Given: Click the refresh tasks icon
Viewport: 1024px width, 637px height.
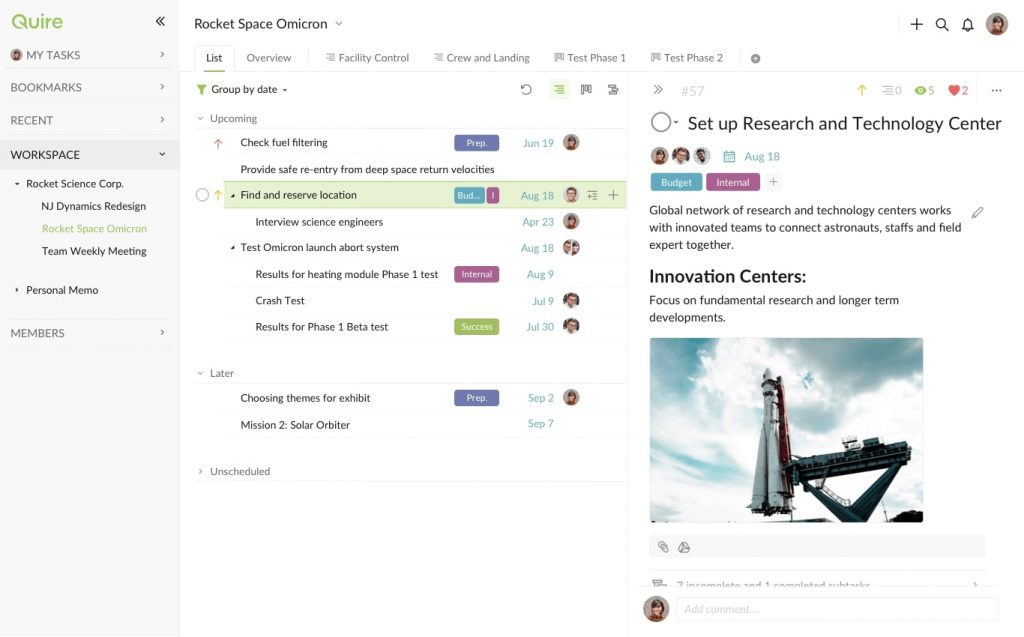Looking at the screenshot, I should (x=526, y=89).
